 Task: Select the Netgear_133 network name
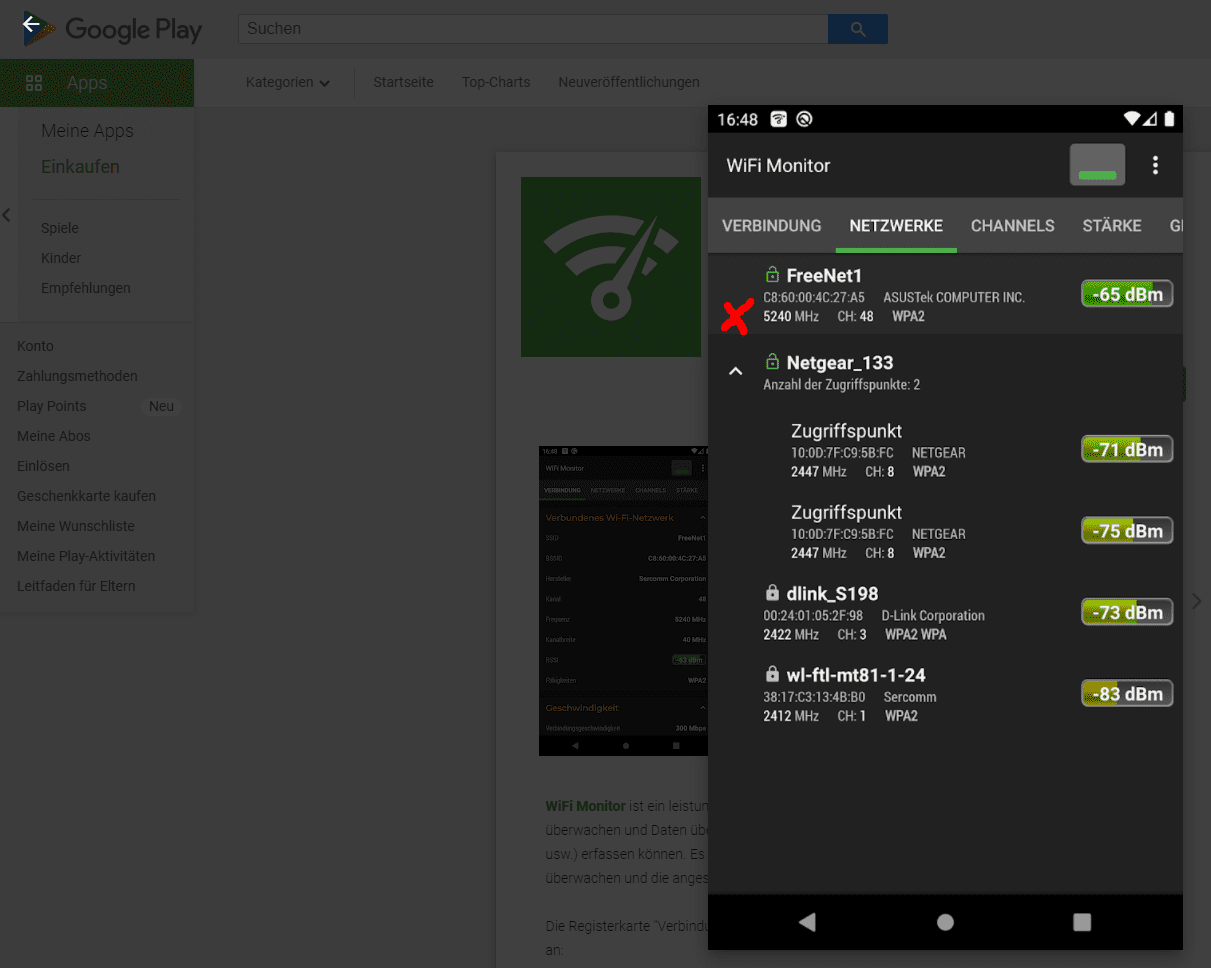(x=840, y=362)
